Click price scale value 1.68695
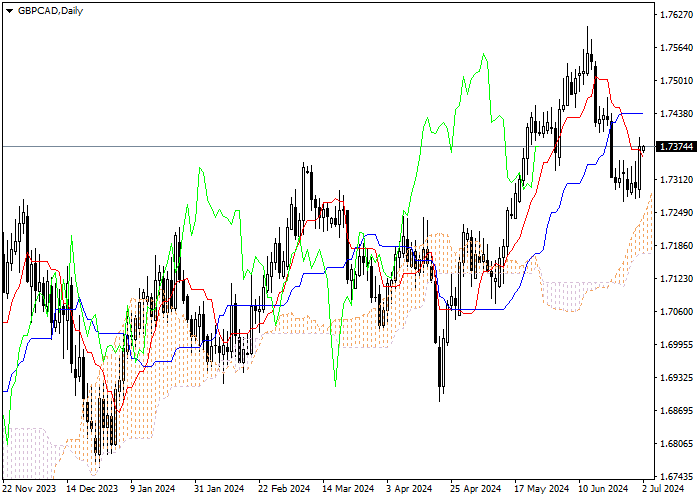This screenshot has height=500, width=700. pyautogui.click(x=677, y=411)
